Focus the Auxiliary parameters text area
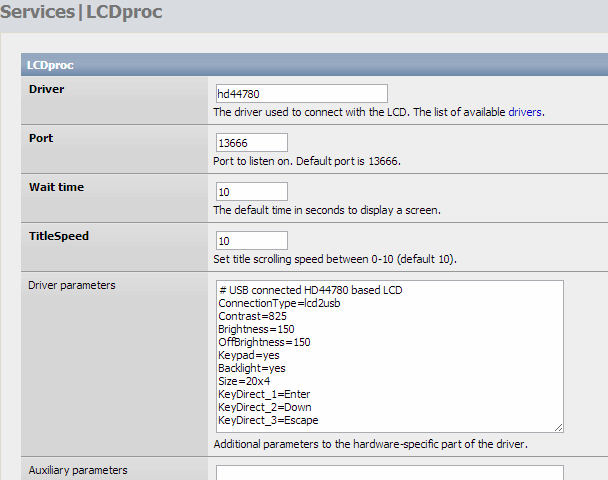This screenshot has width=608, height=480. [x=390, y=473]
